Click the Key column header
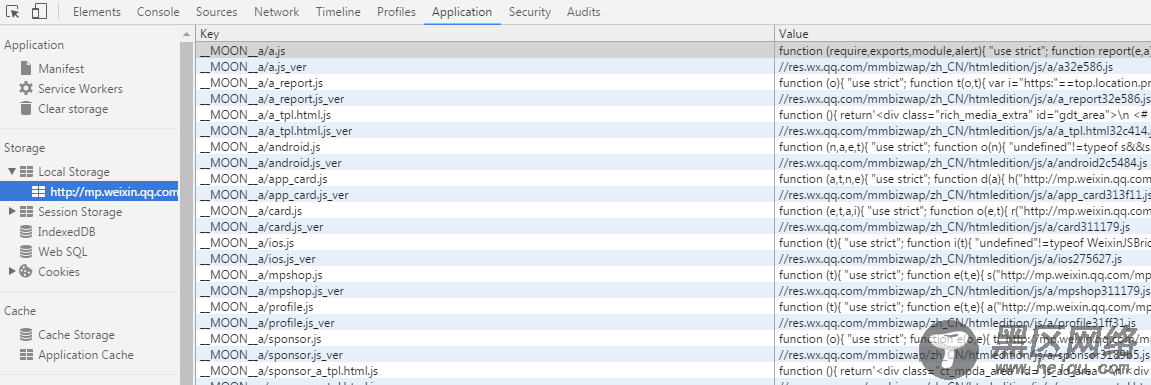This screenshot has width=1151, height=385. click(x=485, y=34)
